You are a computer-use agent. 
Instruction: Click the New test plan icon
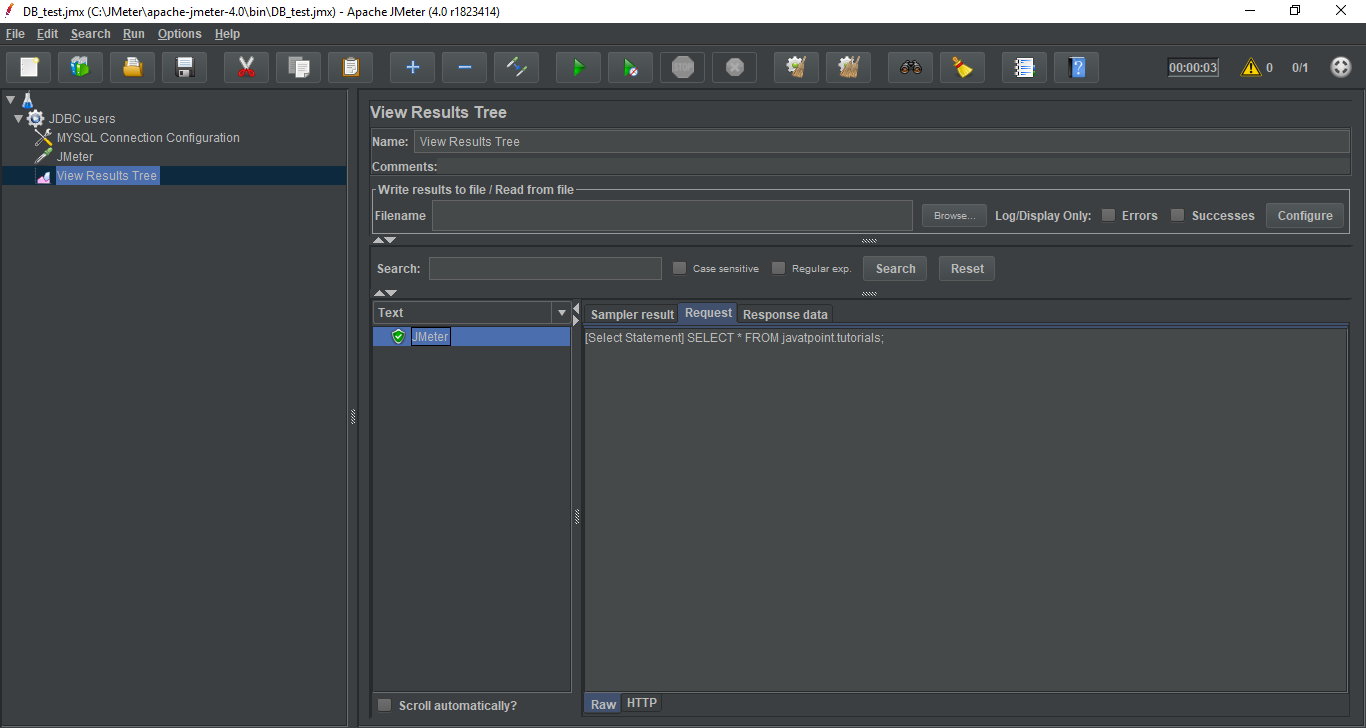pos(29,68)
